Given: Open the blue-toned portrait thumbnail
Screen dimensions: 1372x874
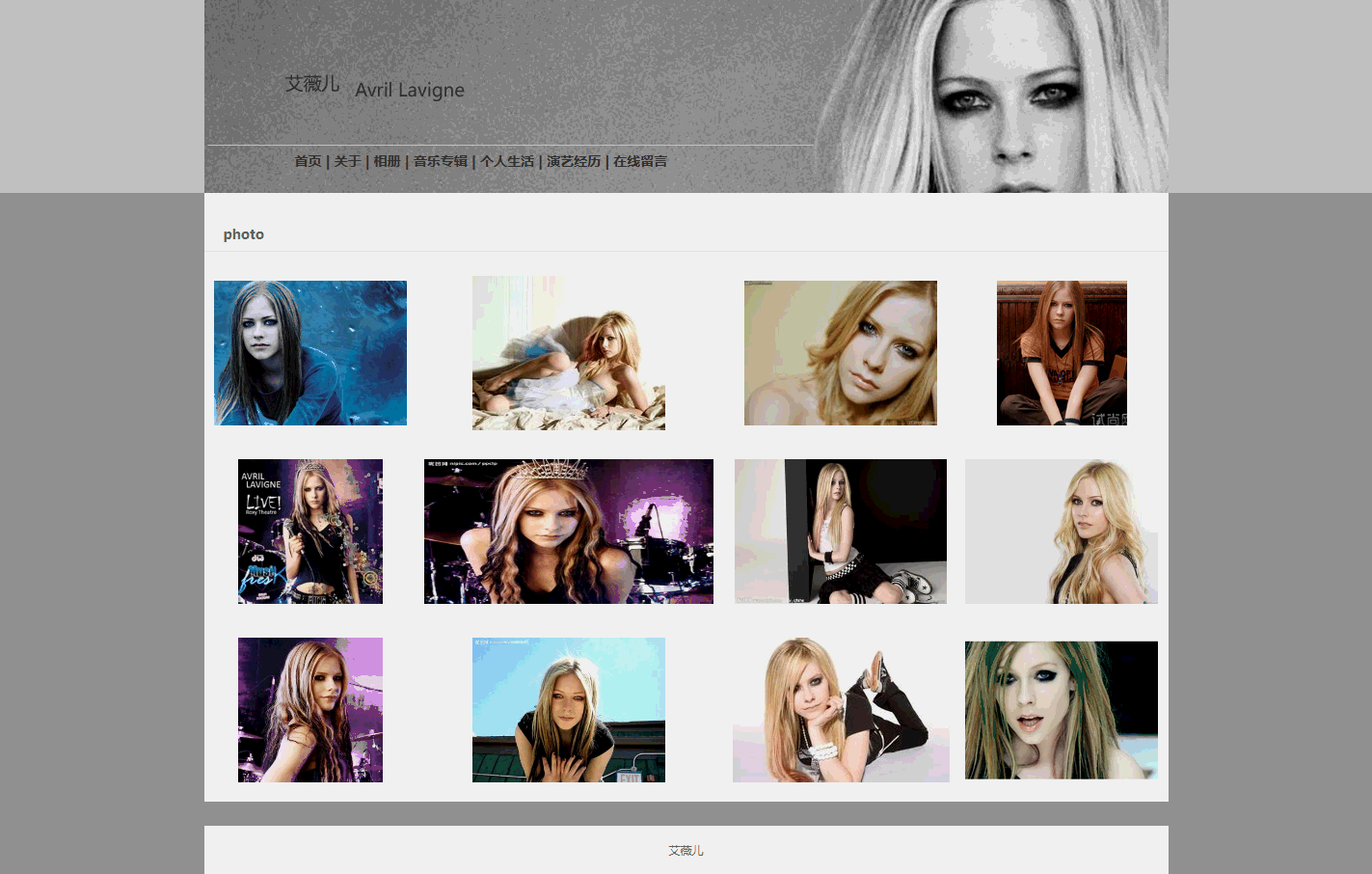Looking at the screenshot, I should coord(310,353).
